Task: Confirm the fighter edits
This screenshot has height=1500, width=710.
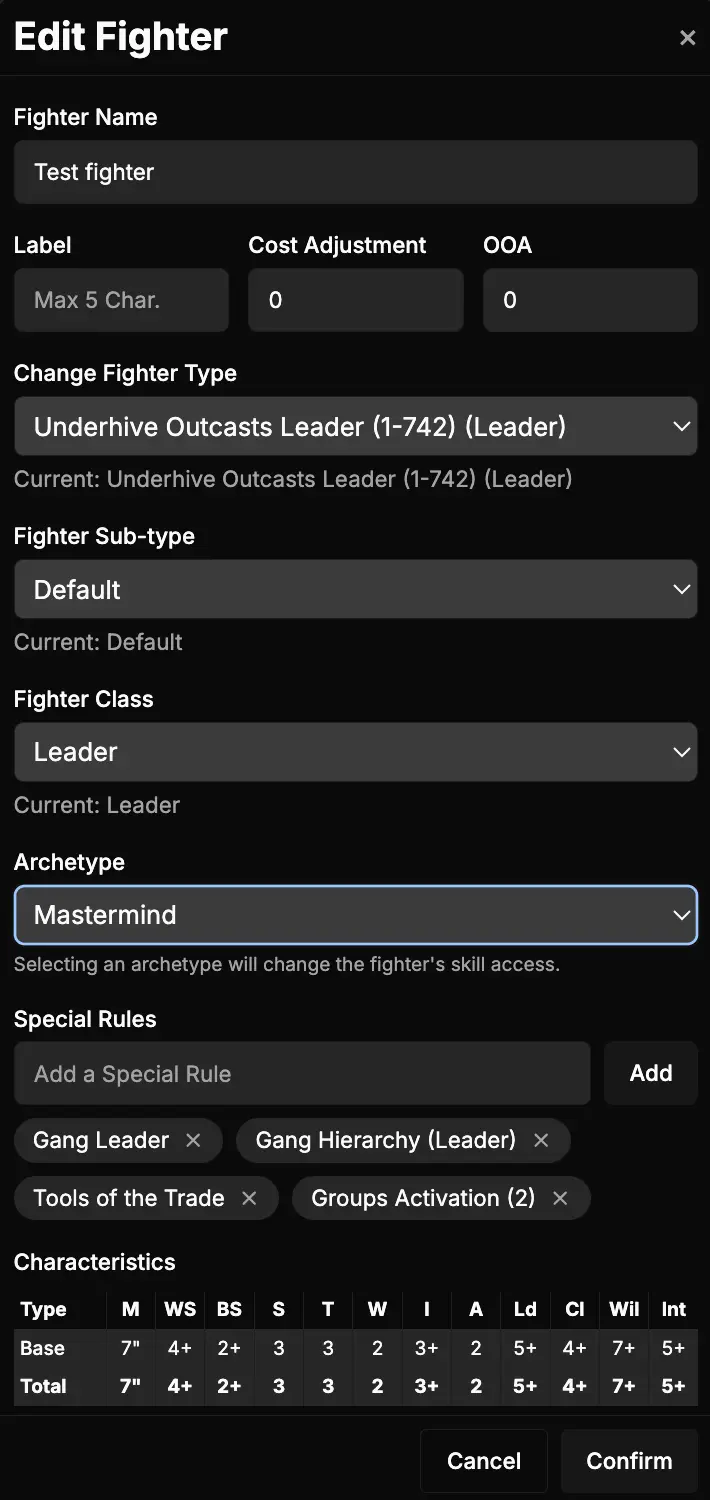Action: pyautogui.click(x=629, y=1461)
